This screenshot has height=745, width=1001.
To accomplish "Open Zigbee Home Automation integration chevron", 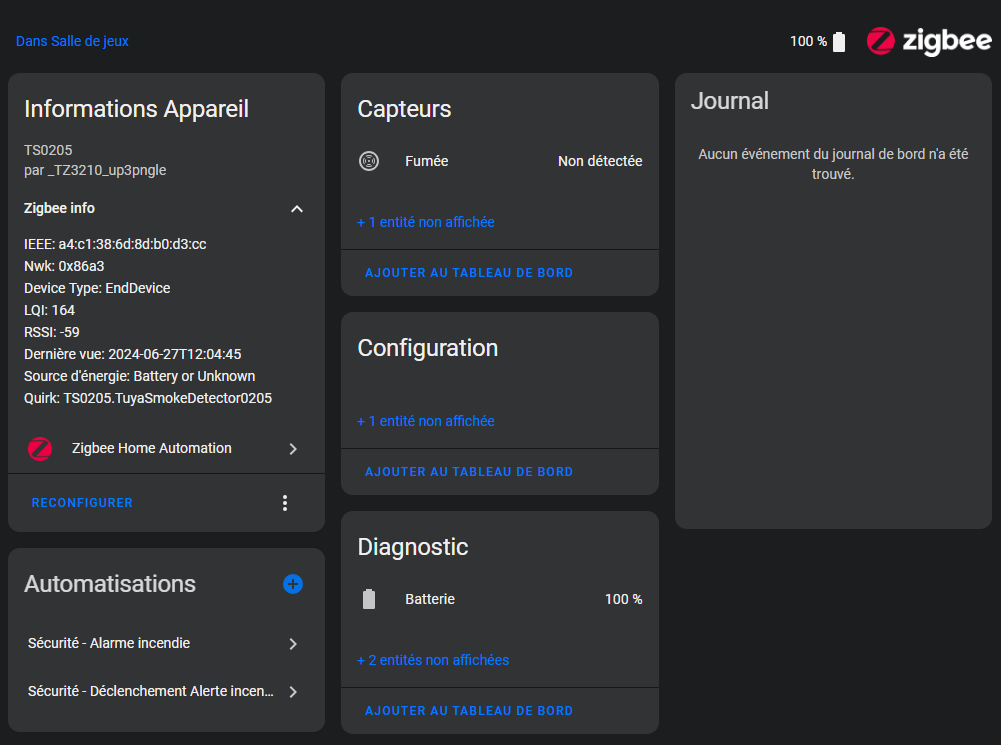I will pos(293,449).
